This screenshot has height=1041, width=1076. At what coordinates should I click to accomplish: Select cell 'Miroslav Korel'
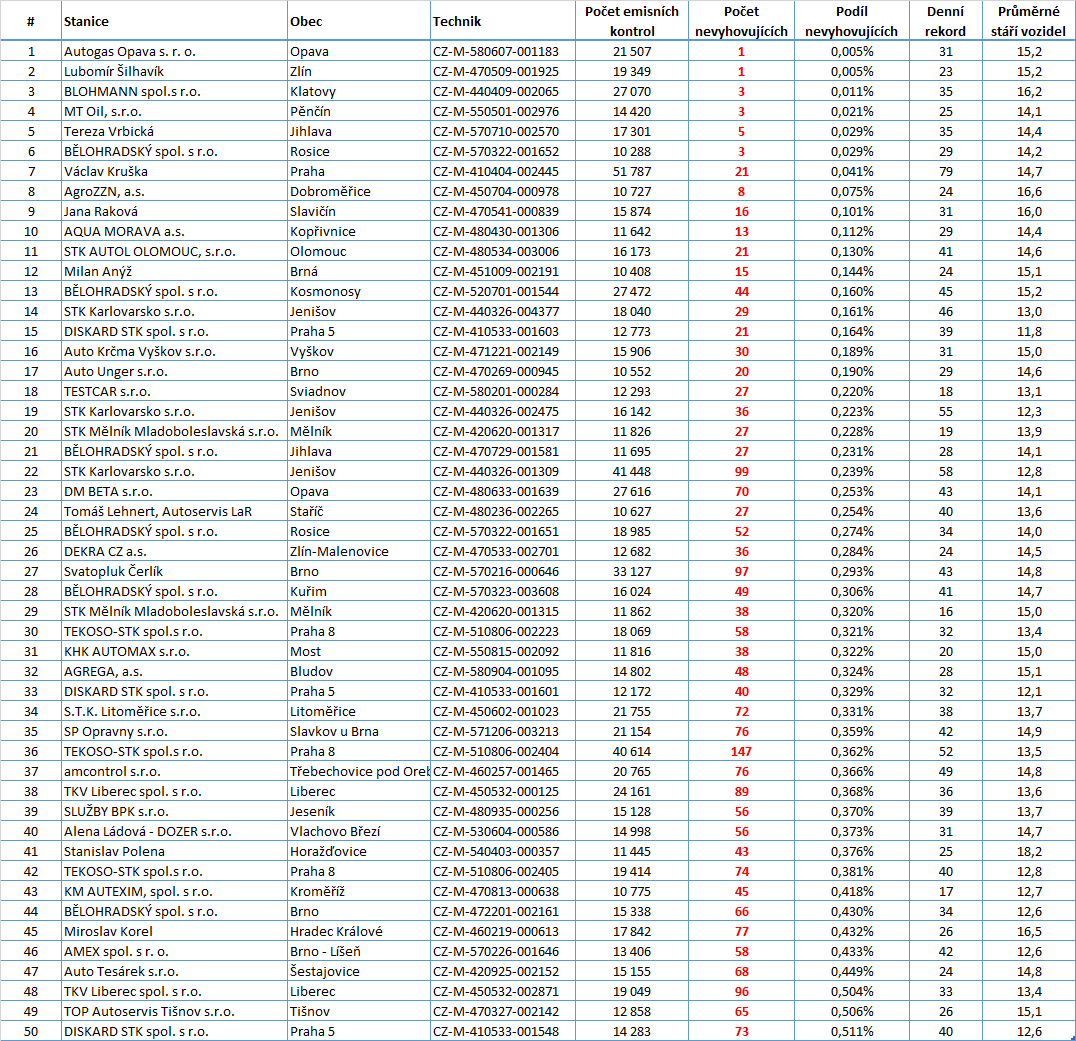tap(174, 931)
